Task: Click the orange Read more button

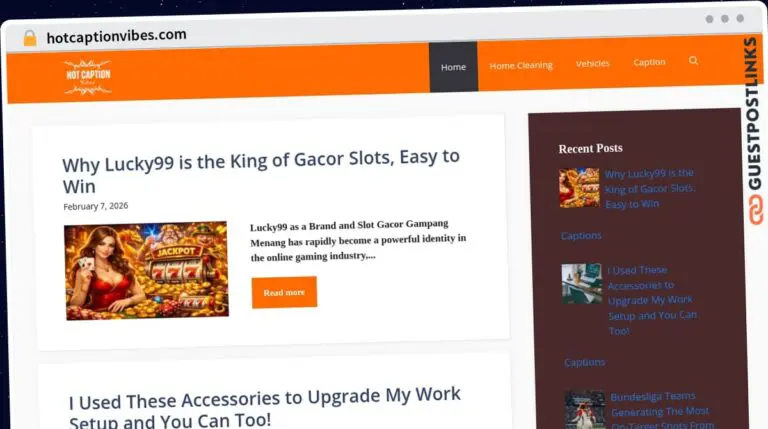Action: 284,292
